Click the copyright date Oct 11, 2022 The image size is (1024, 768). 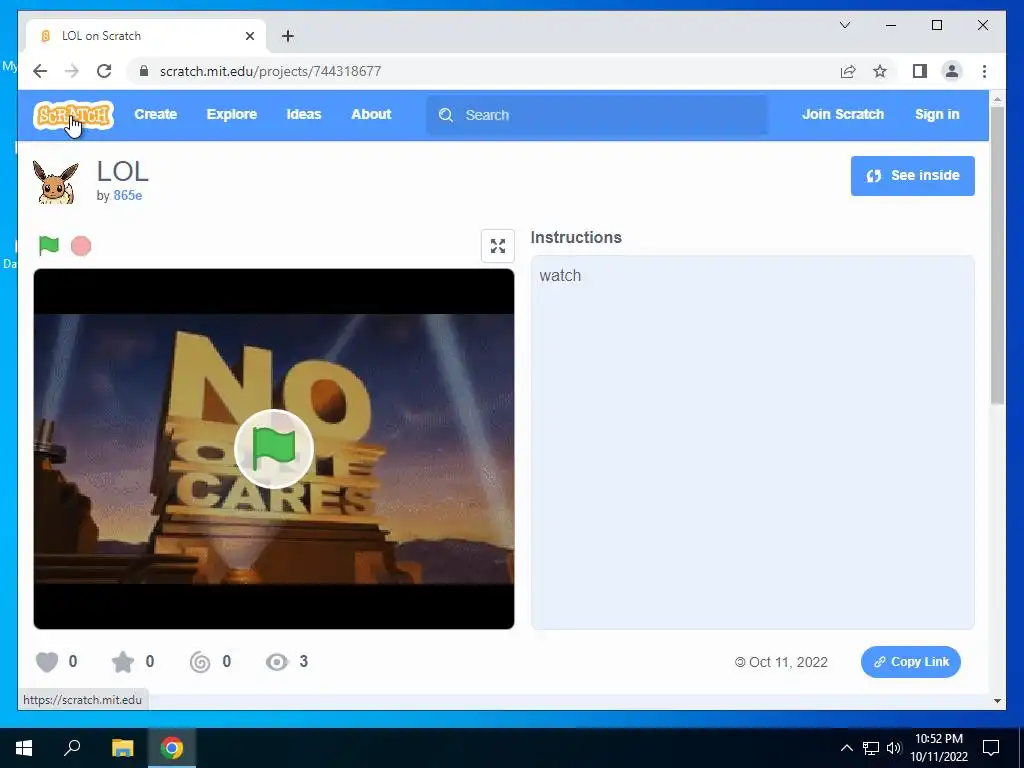781,662
